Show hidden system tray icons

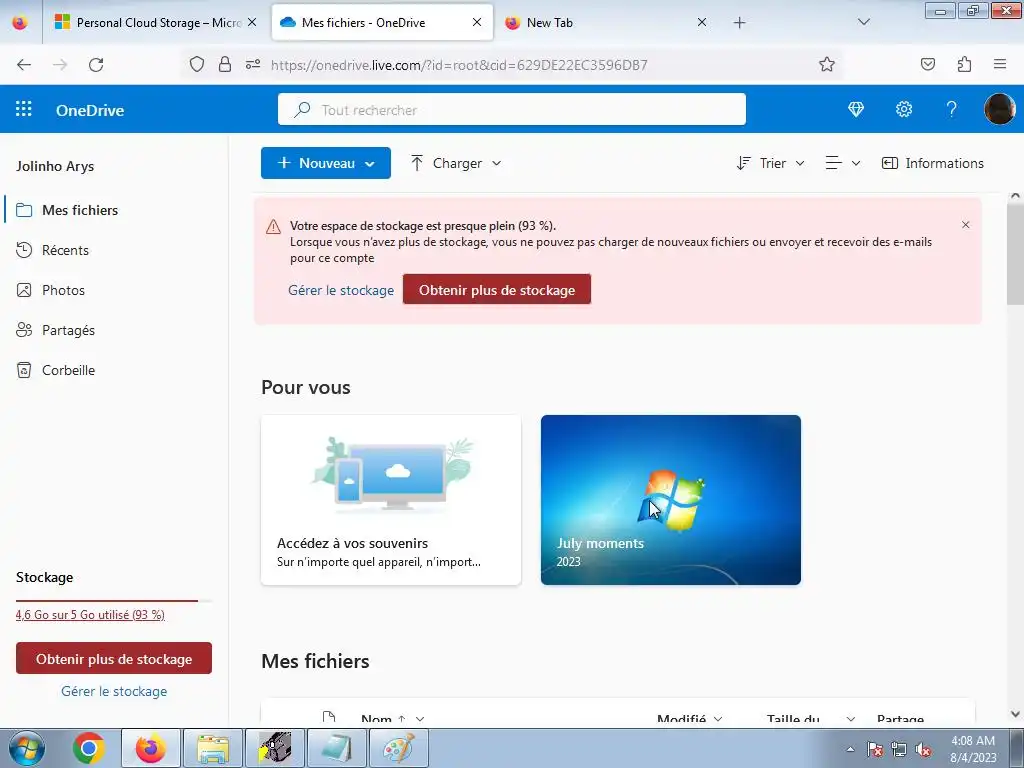(850, 749)
